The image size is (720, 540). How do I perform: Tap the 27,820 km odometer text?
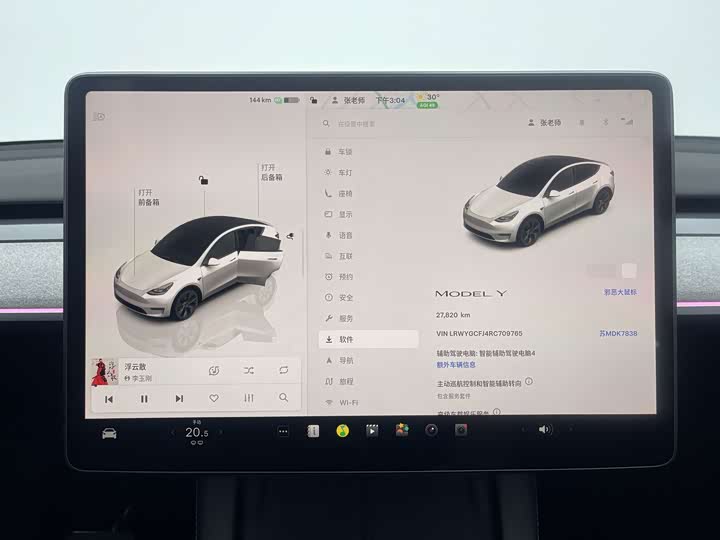tap(453, 315)
